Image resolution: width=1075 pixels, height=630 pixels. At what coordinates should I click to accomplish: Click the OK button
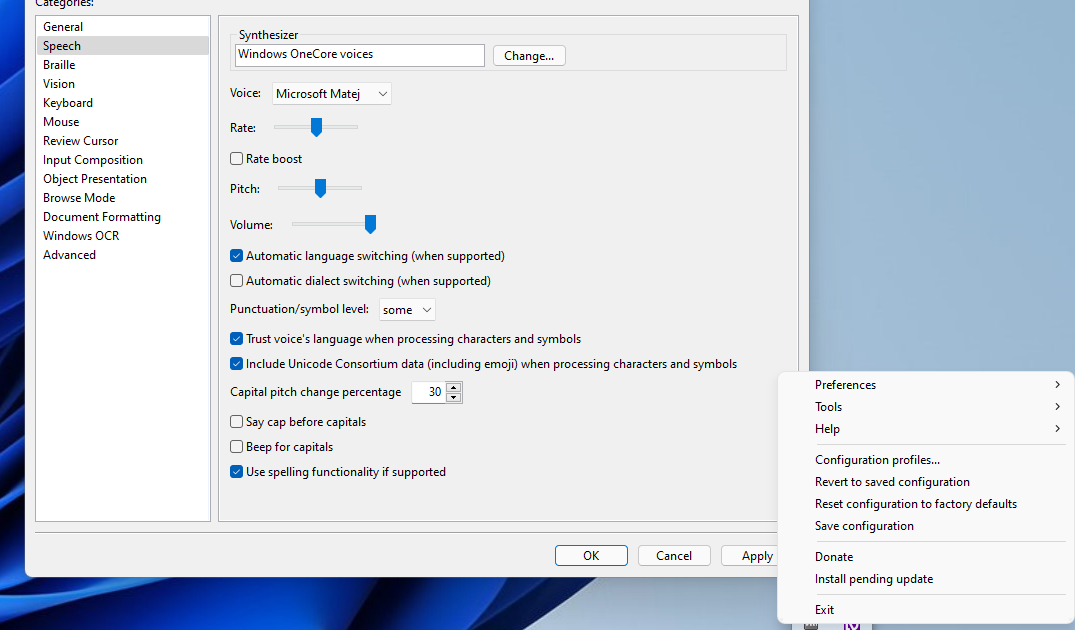coord(591,556)
